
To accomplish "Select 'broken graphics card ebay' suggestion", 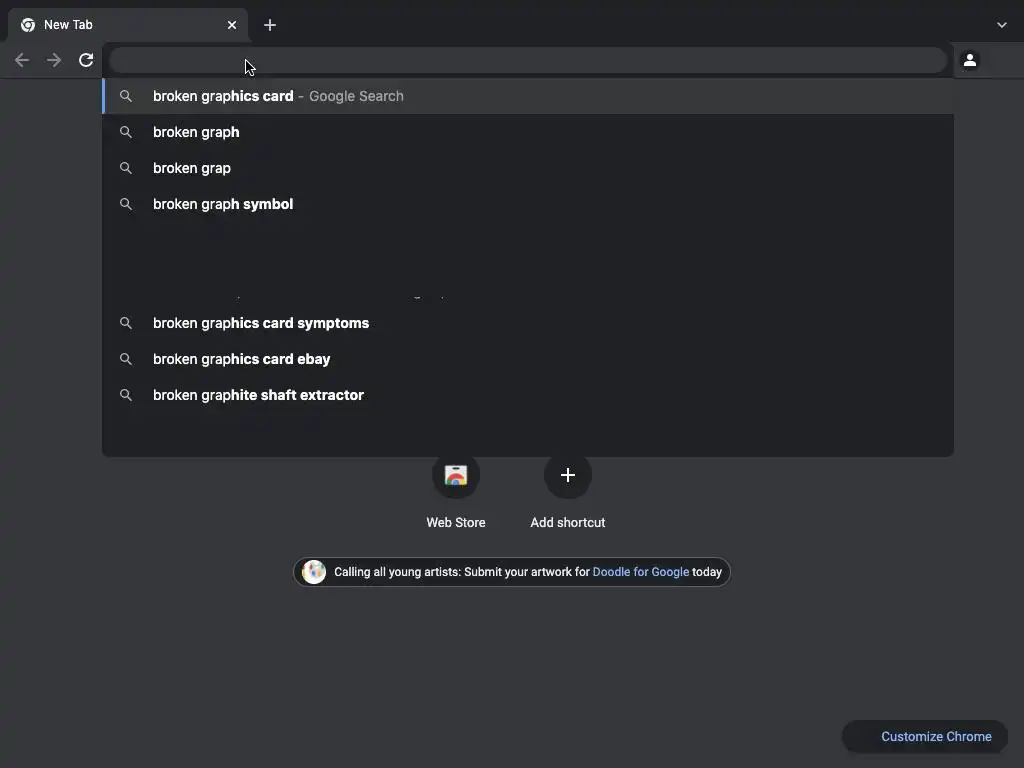I will (242, 359).
